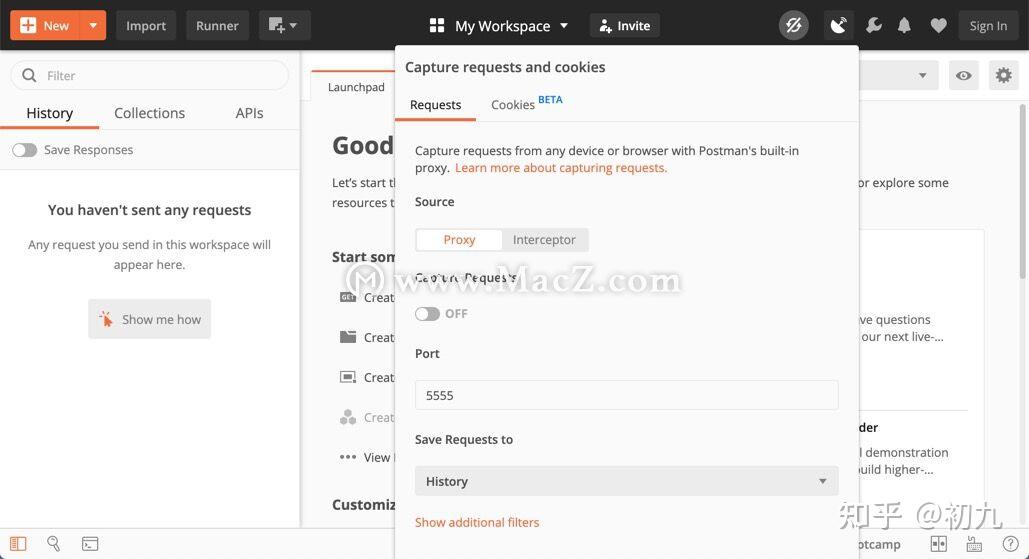Click the Sign In button

click(x=988, y=26)
